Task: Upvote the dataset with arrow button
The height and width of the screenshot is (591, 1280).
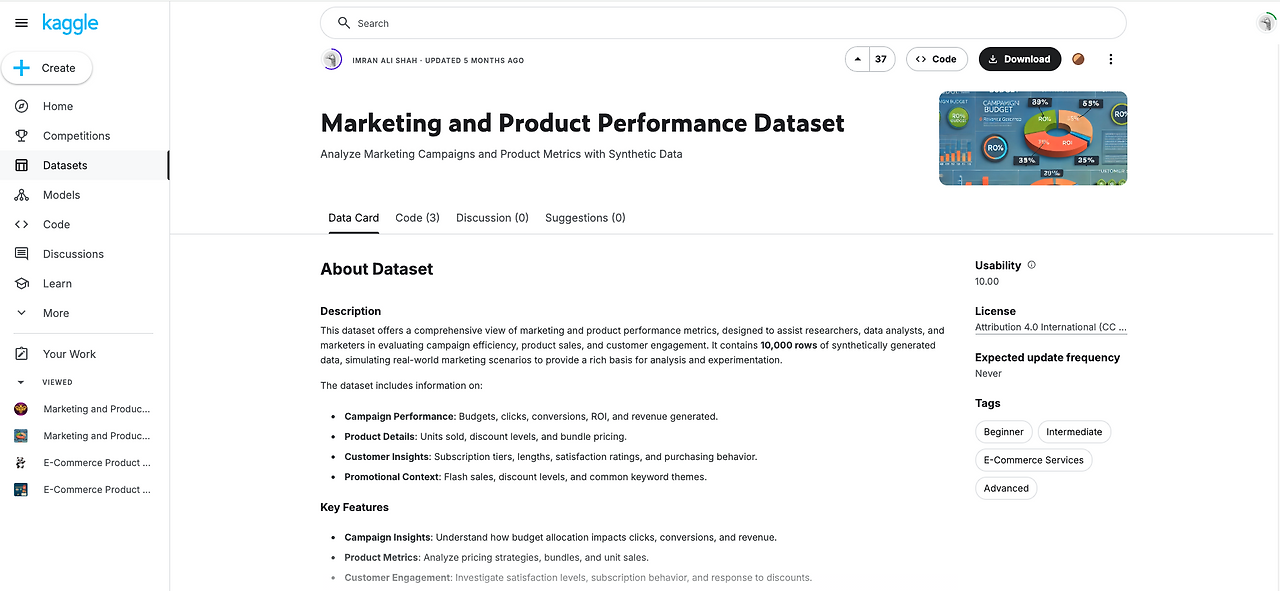Action: [x=857, y=59]
